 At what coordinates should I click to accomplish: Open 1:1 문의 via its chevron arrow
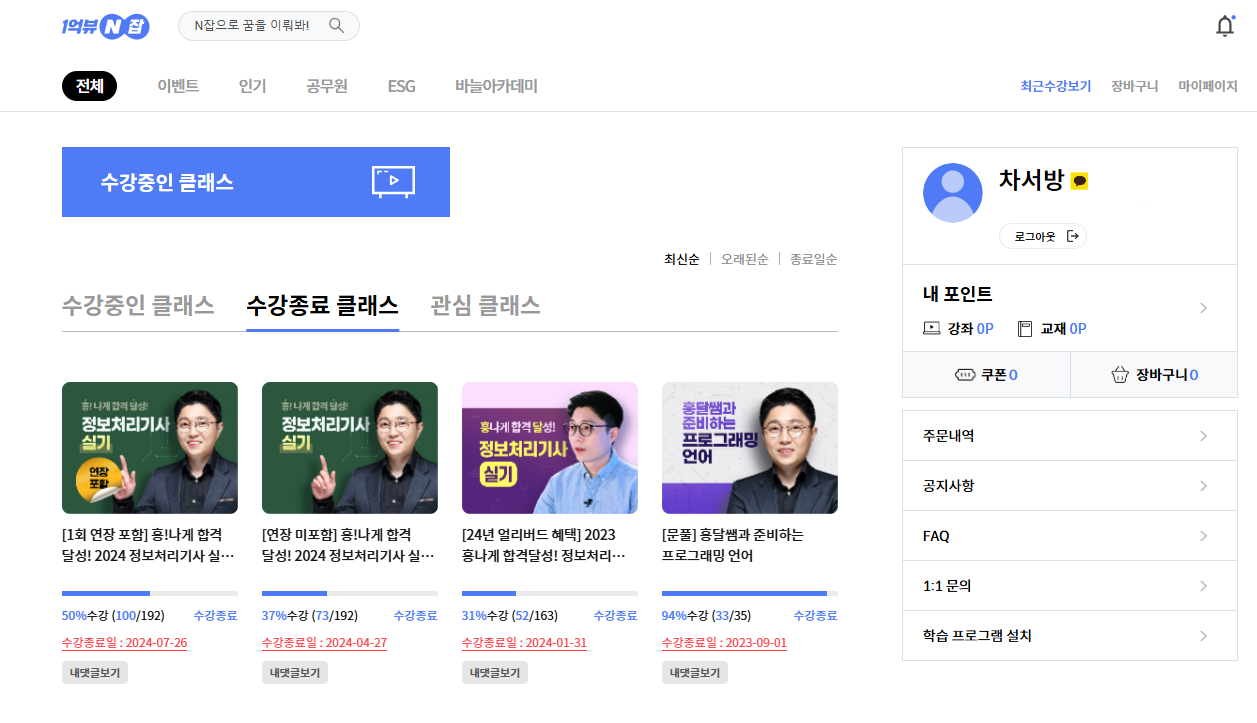pos(1203,586)
